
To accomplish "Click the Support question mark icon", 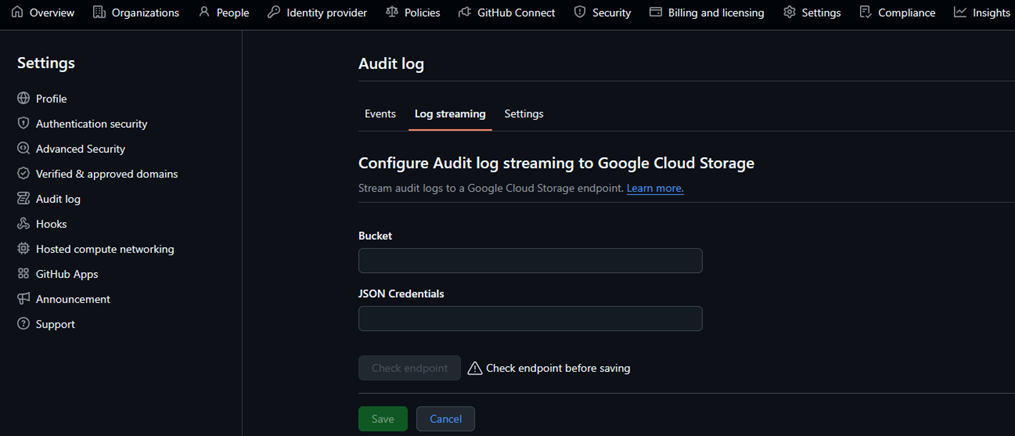I will point(23,324).
